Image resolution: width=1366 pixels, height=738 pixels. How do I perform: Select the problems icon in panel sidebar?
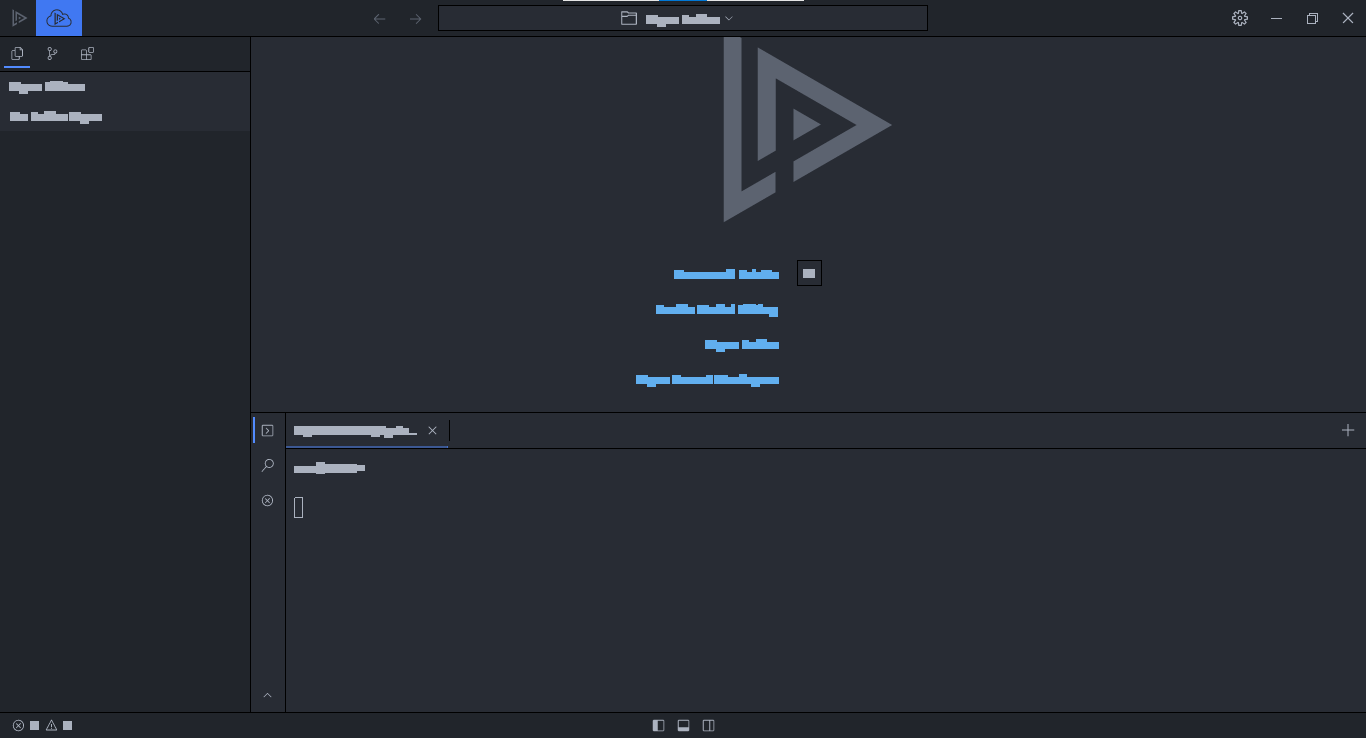tap(267, 500)
